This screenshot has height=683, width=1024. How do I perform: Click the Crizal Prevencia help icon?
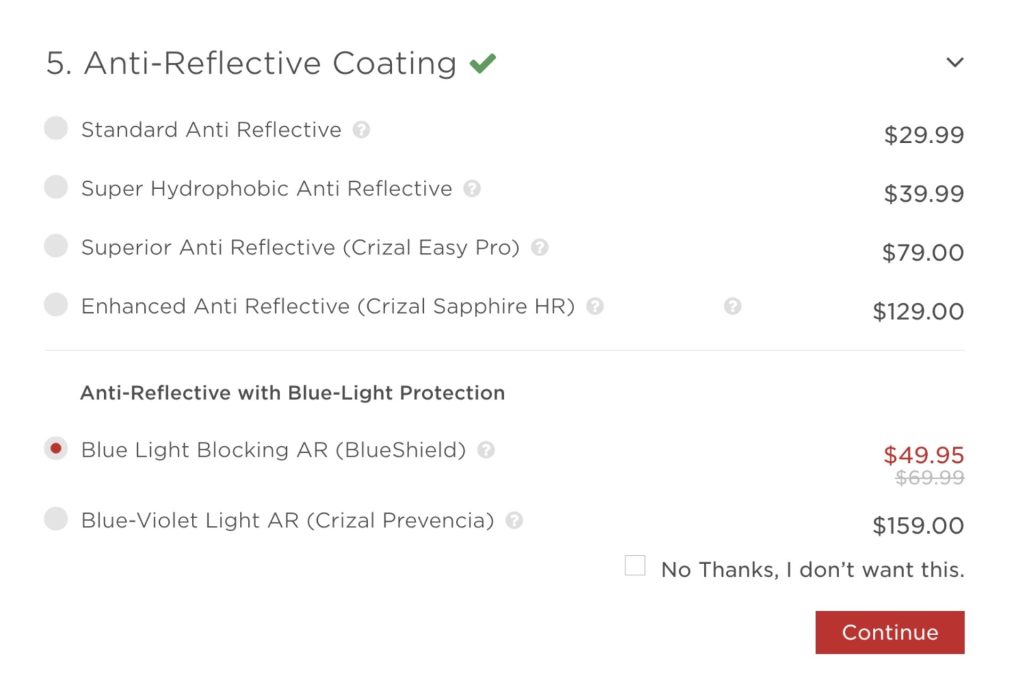516,520
